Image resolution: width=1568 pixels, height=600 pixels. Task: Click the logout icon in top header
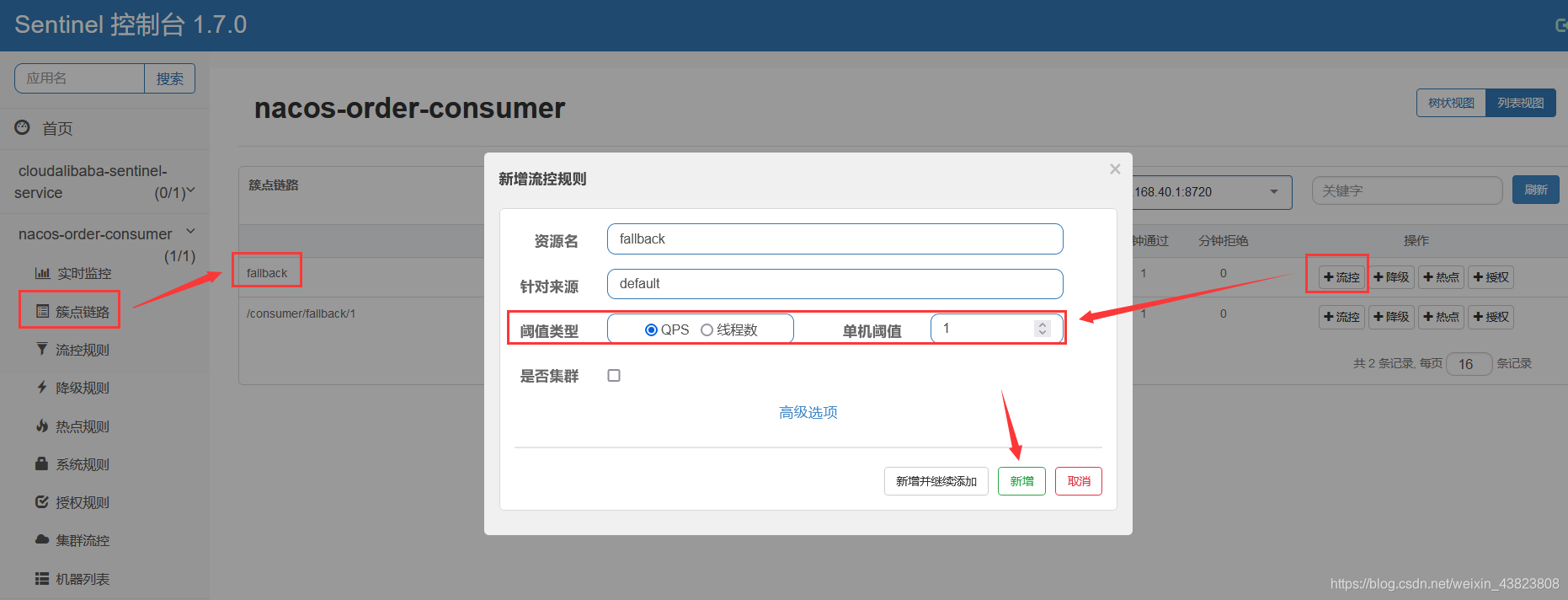pos(1561,25)
